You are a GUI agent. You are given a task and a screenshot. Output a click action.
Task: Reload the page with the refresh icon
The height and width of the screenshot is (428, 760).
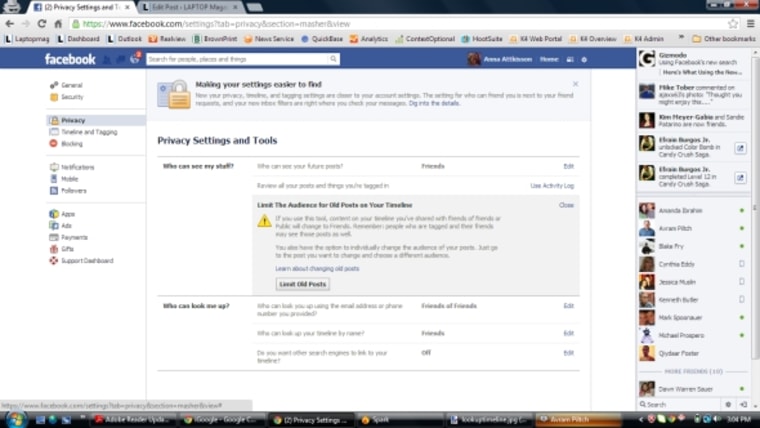42,24
